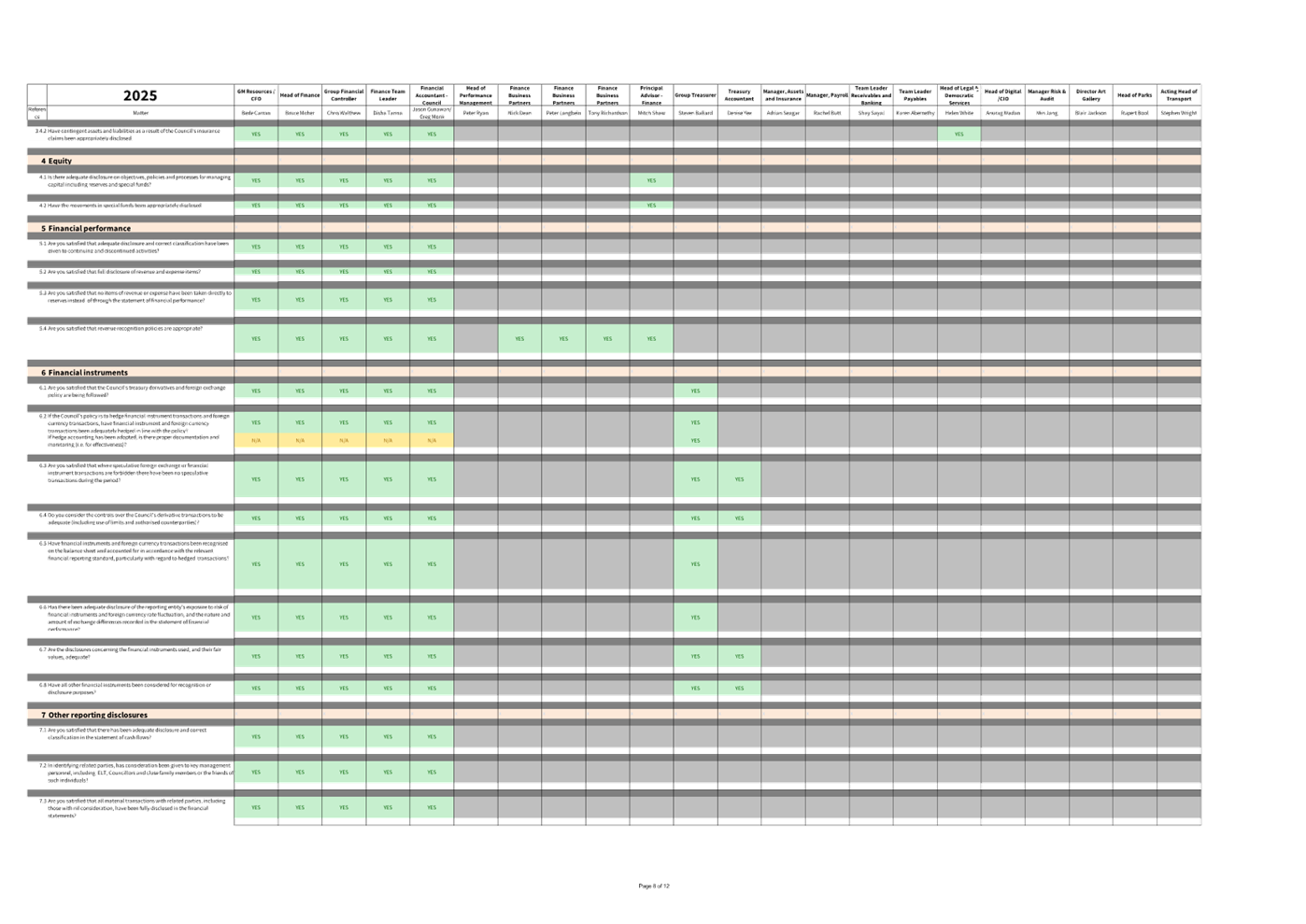Select the leftmost yellow N/A cell
The height and width of the screenshot is (924, 1306).
coord(256,440)
